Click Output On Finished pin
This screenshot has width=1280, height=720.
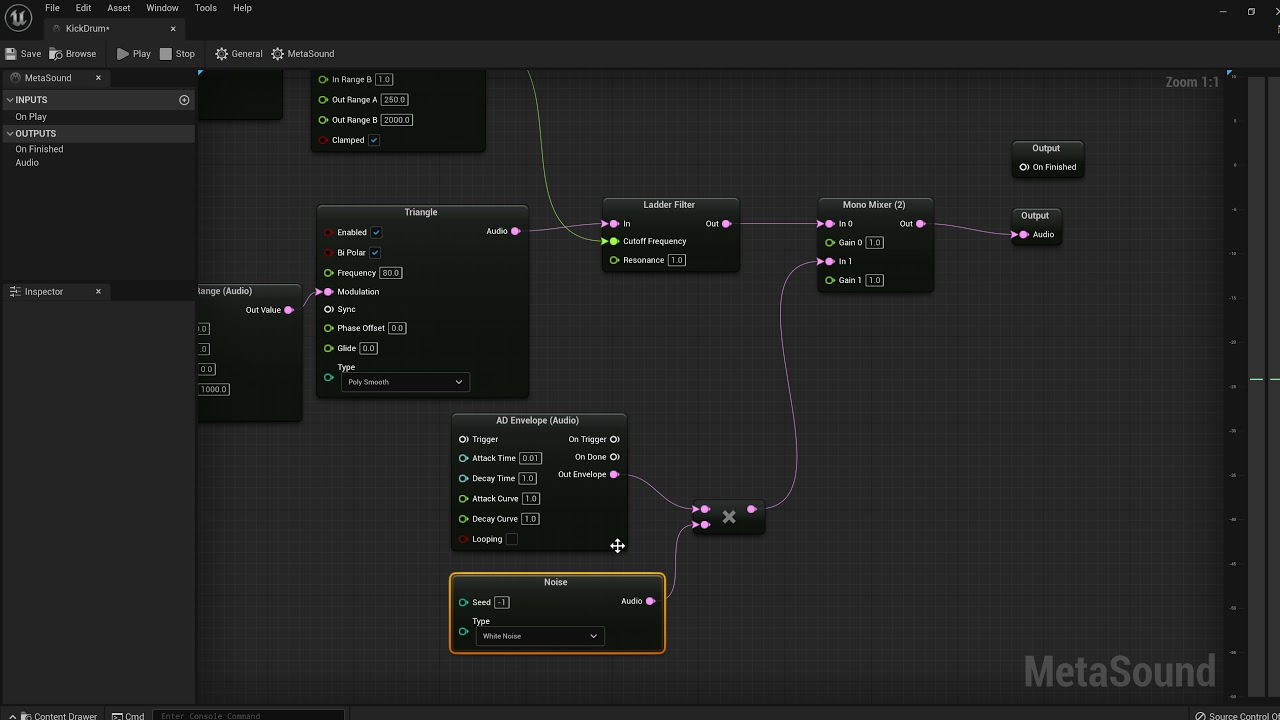tap(1024, 167)
